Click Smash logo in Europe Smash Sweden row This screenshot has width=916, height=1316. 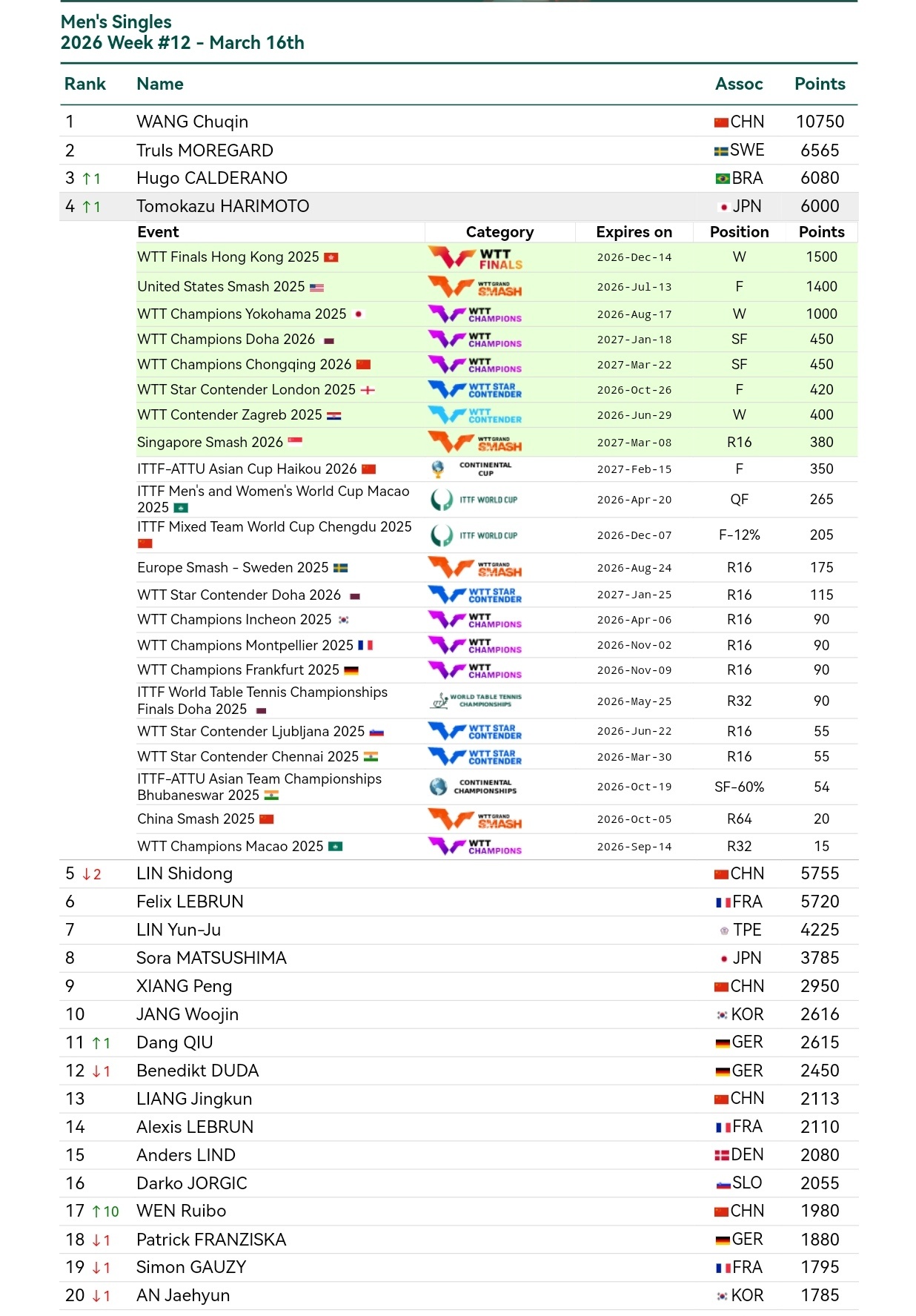point(475,568)
